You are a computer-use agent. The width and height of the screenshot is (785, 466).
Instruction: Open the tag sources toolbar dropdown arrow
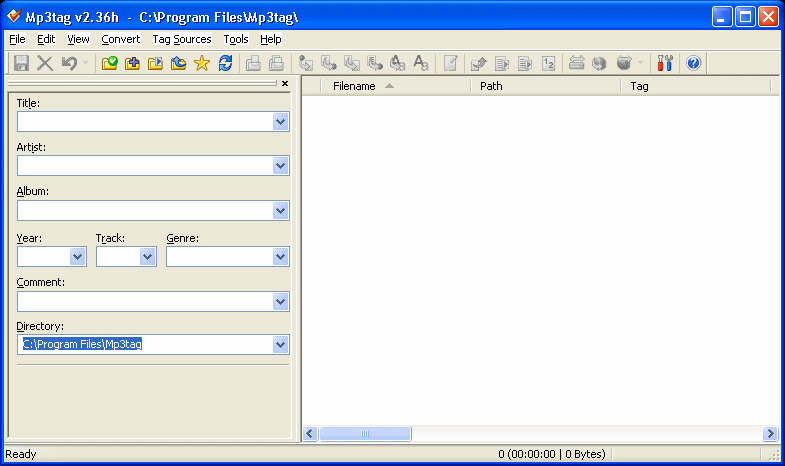640,63
